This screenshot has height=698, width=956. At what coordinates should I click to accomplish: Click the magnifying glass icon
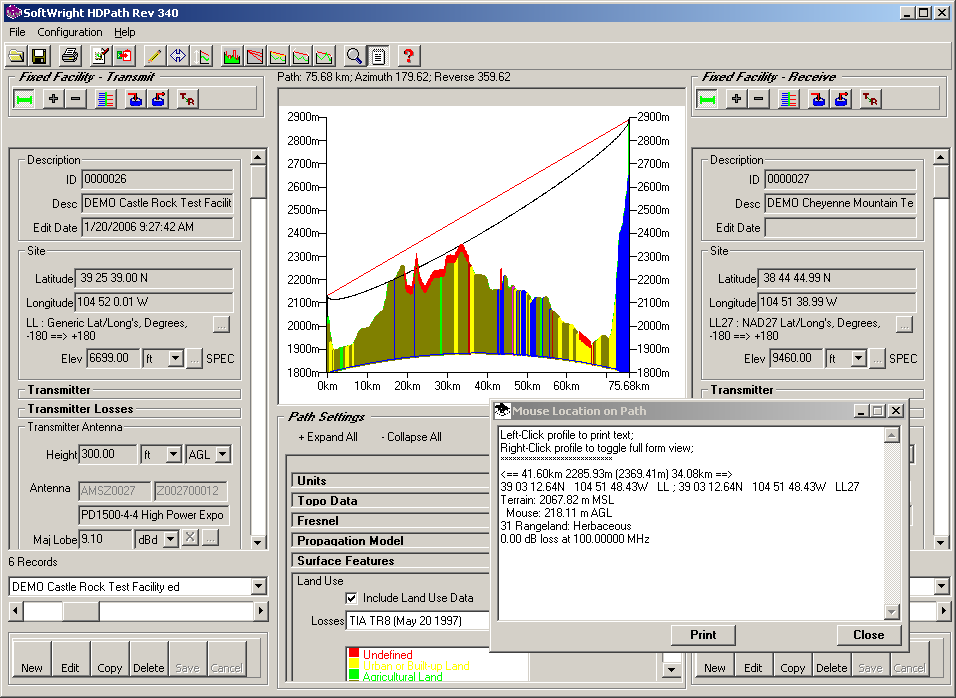click(354, 56)
